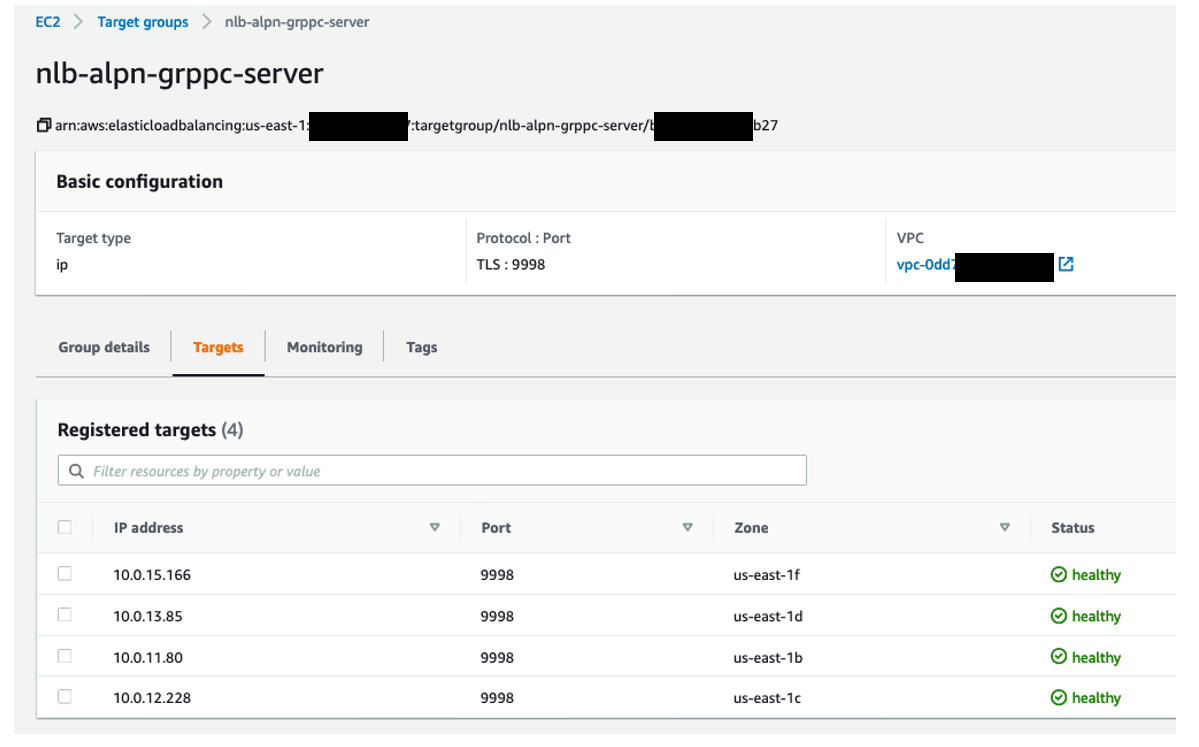This screenshot has width=1199, height=747.
Task: Click the search magnifier icon in filter
Action: (76, 471)
